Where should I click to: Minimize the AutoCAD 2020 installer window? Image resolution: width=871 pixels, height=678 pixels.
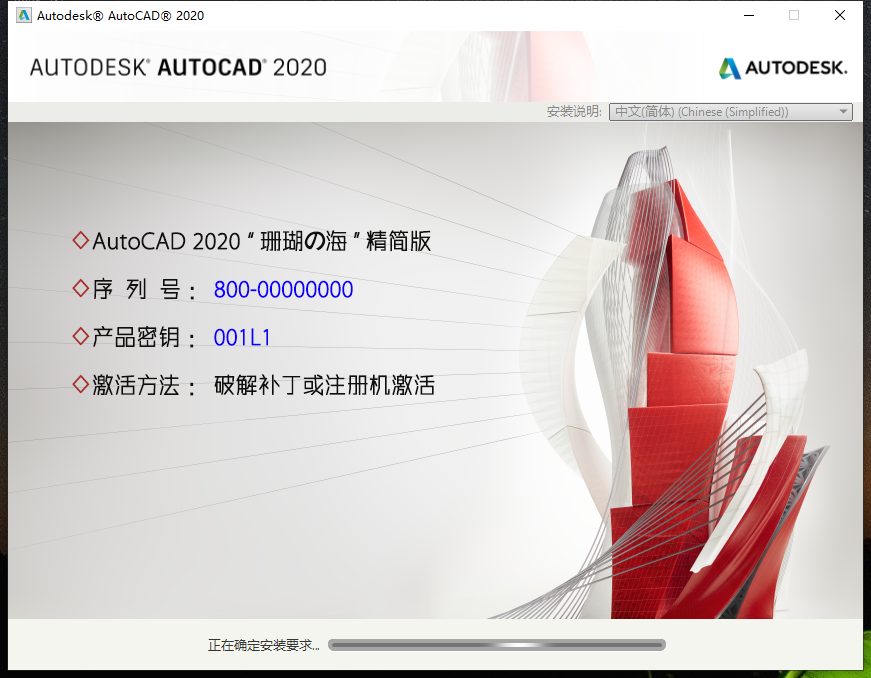(x=749, y=15)
